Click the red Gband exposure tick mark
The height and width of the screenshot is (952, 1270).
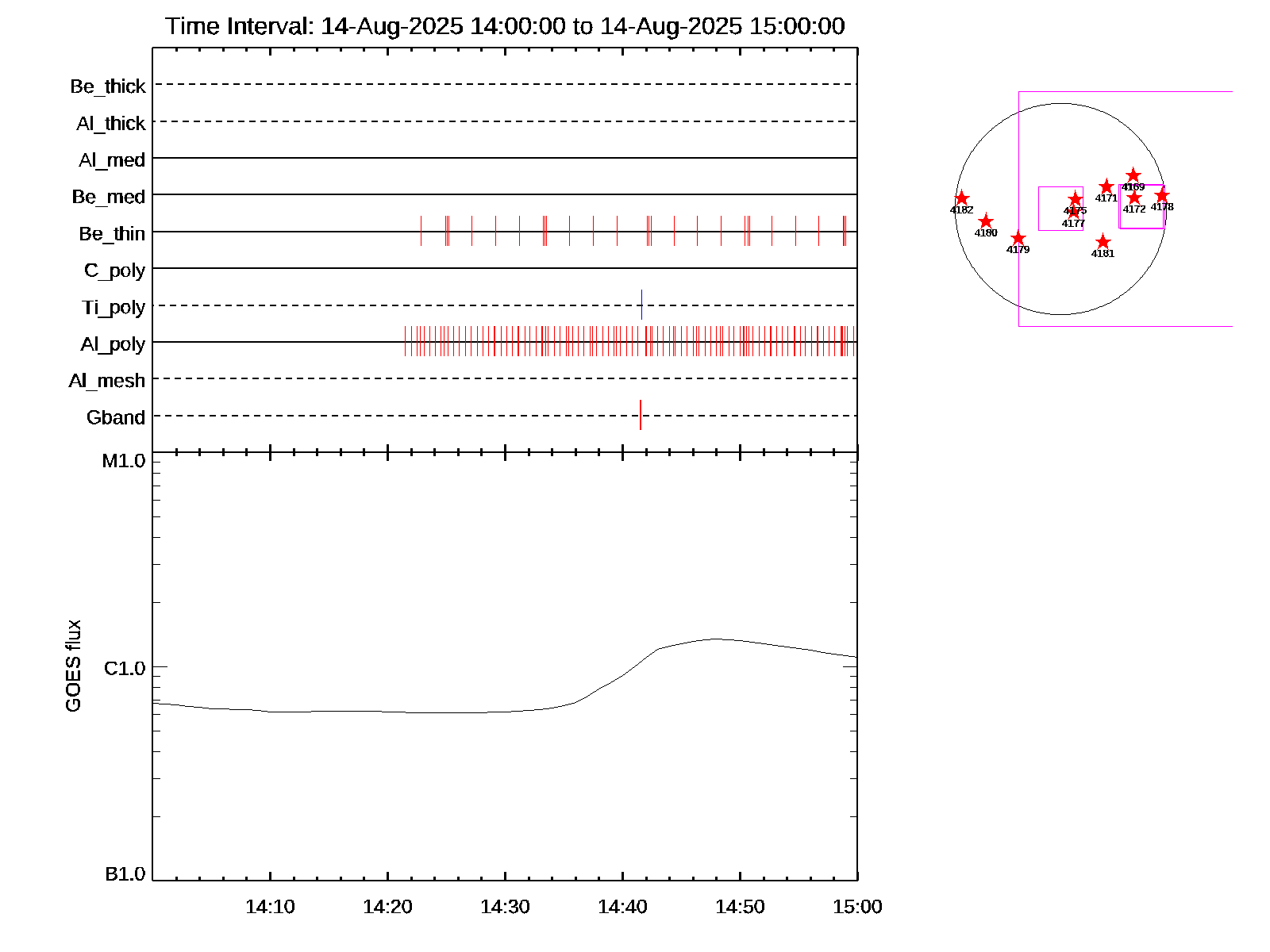point(641,415)
